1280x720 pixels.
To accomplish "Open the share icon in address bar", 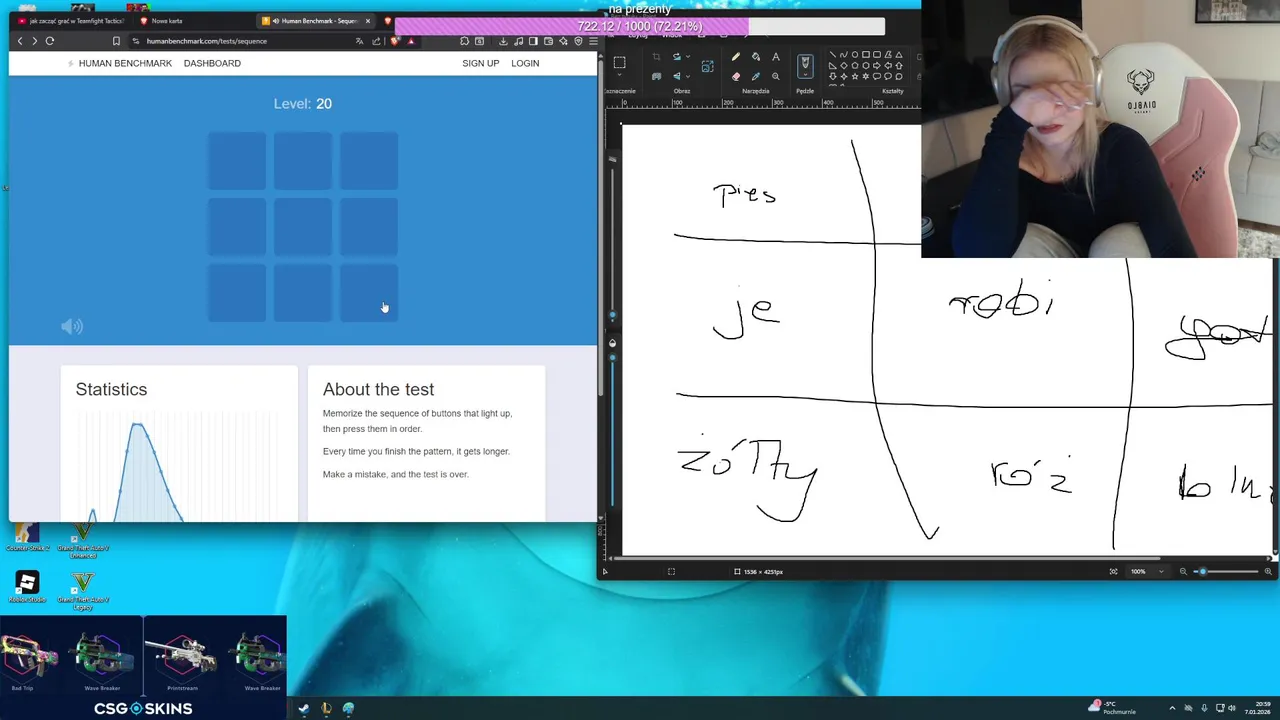I will coord(376,41).
